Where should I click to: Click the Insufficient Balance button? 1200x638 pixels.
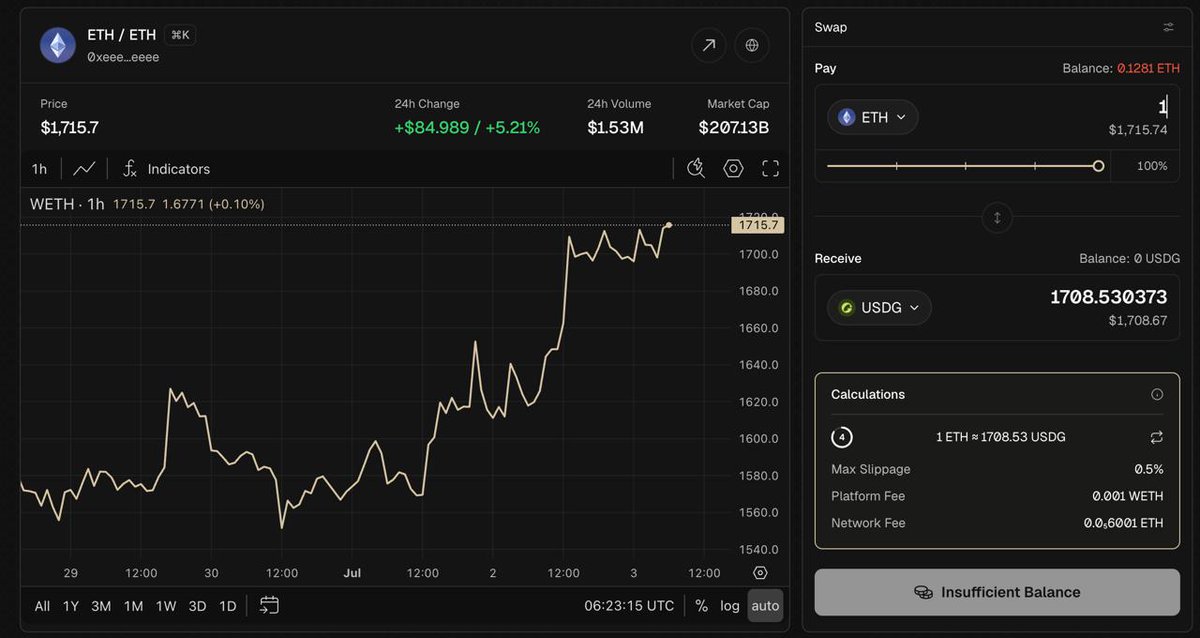(x=997, y=592)
